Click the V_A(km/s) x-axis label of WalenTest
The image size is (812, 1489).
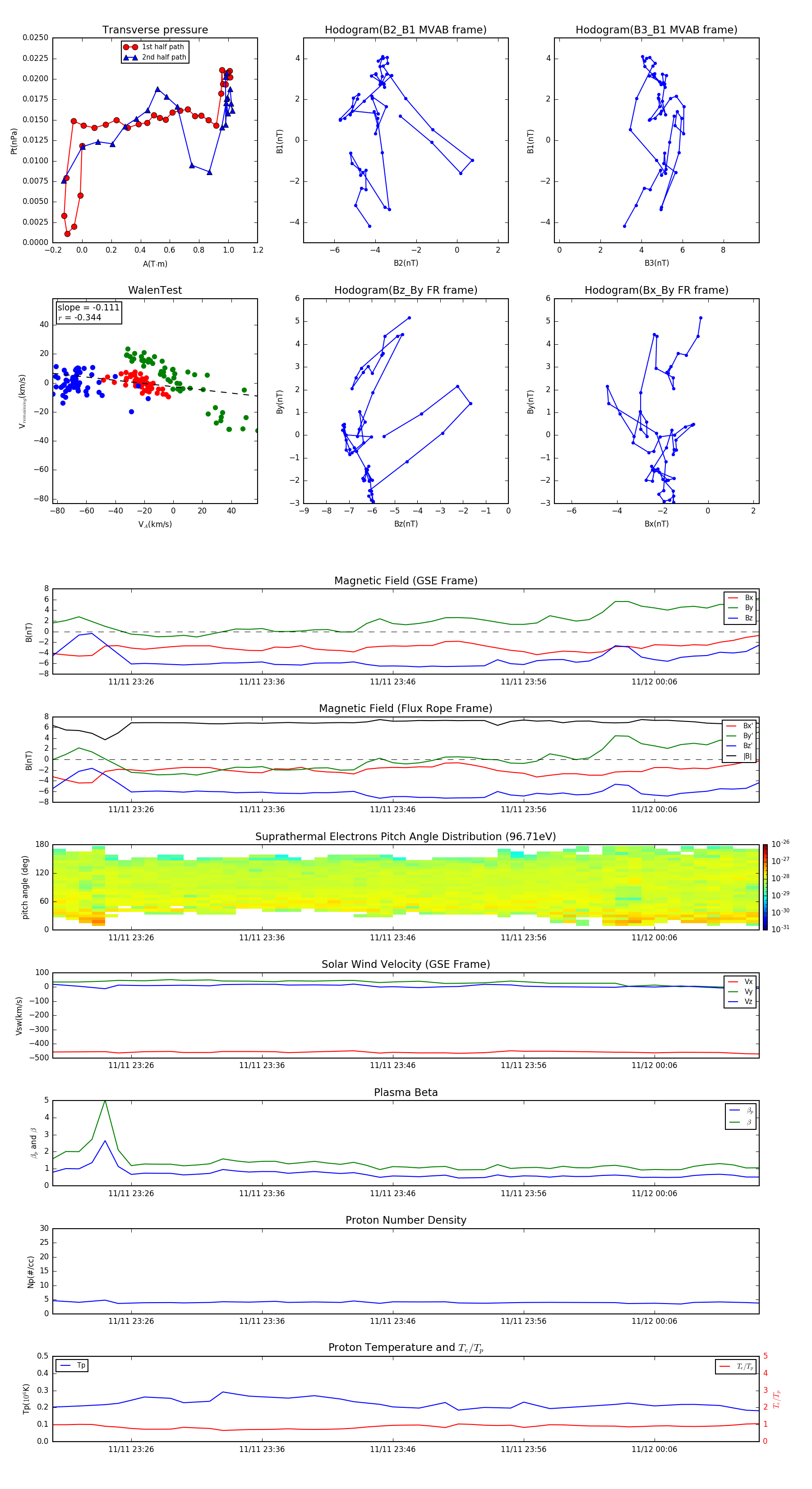(155, 524)
